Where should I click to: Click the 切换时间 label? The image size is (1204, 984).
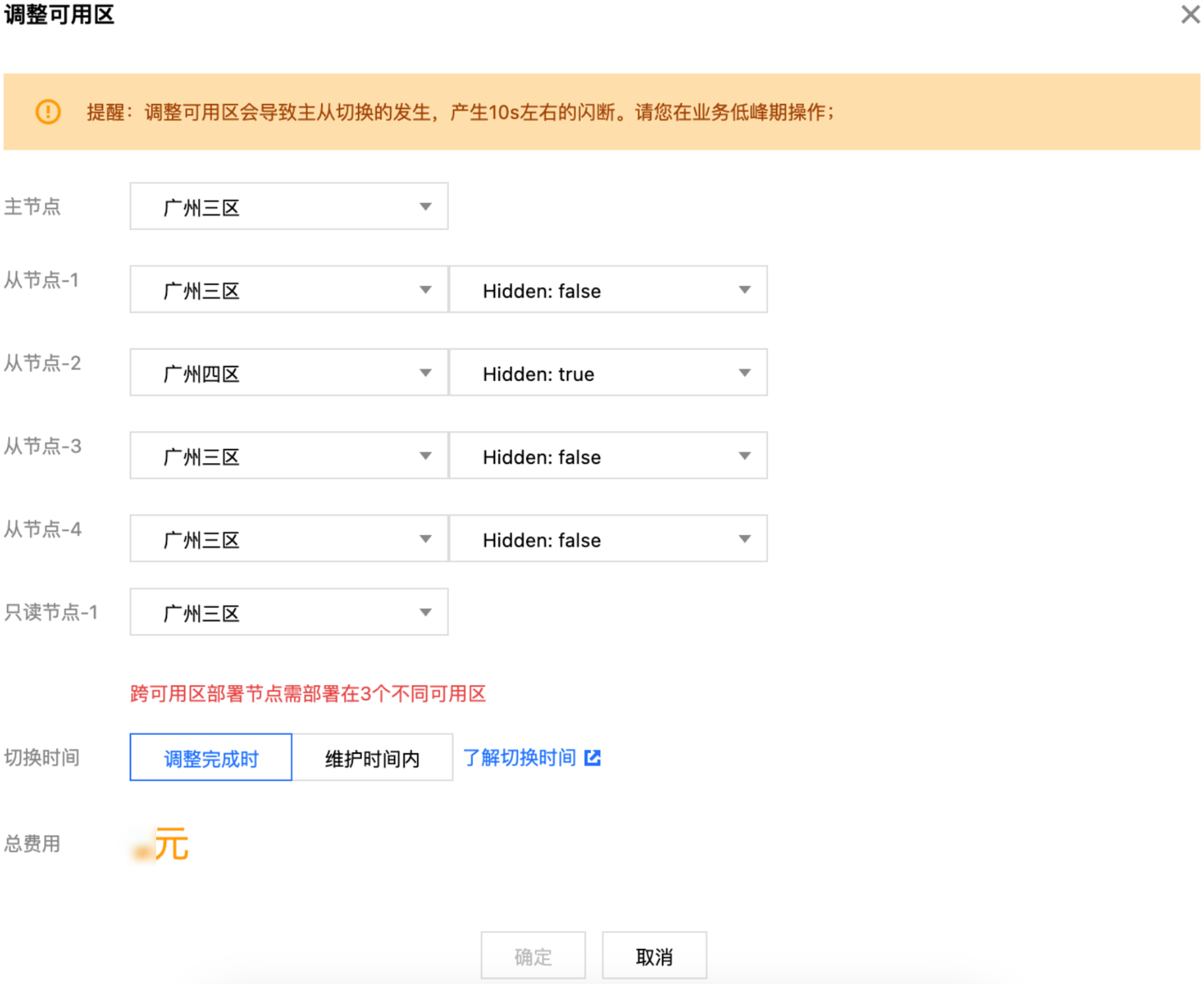[x=42, y=758]
